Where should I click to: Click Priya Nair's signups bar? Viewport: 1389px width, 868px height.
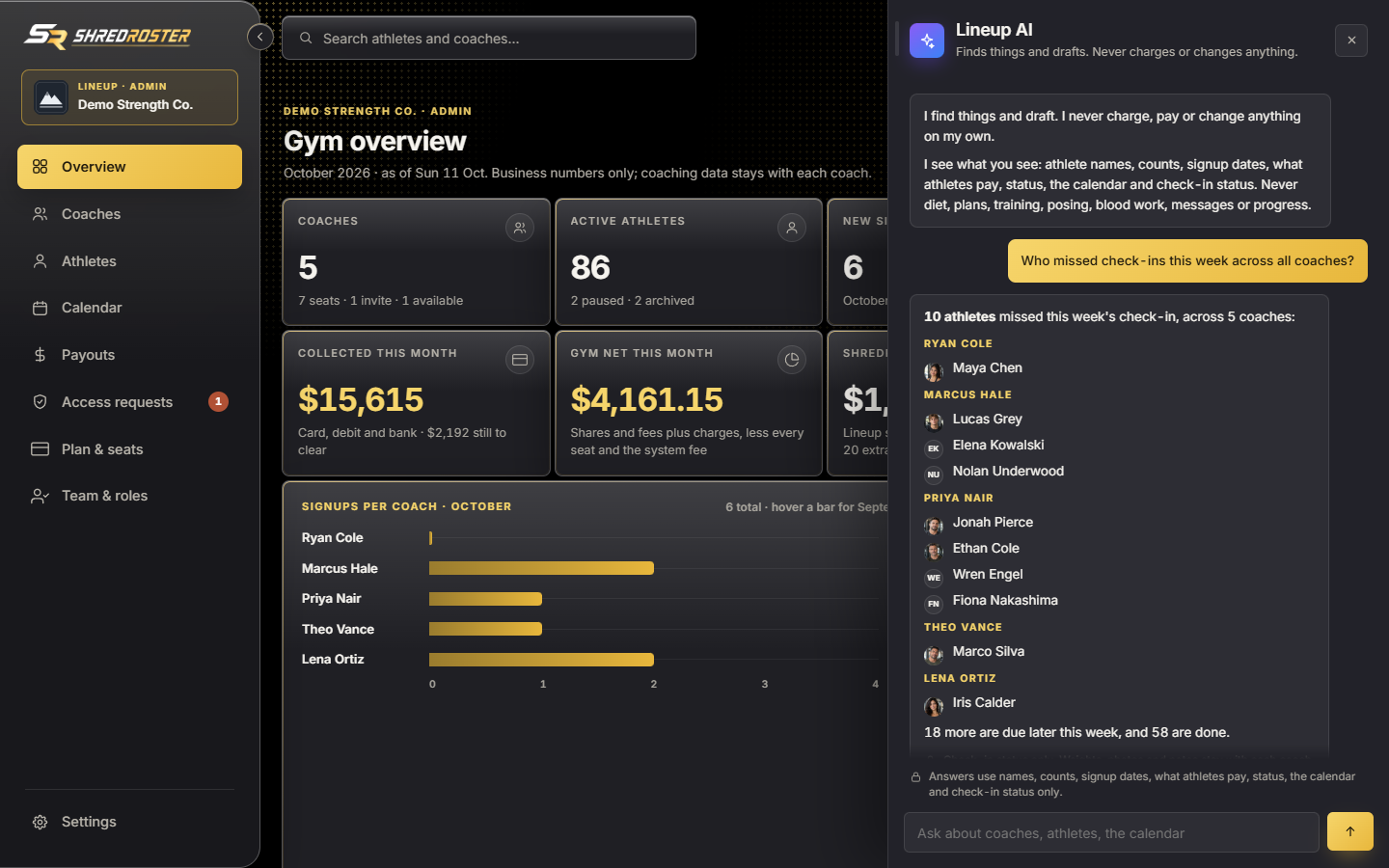485,599
